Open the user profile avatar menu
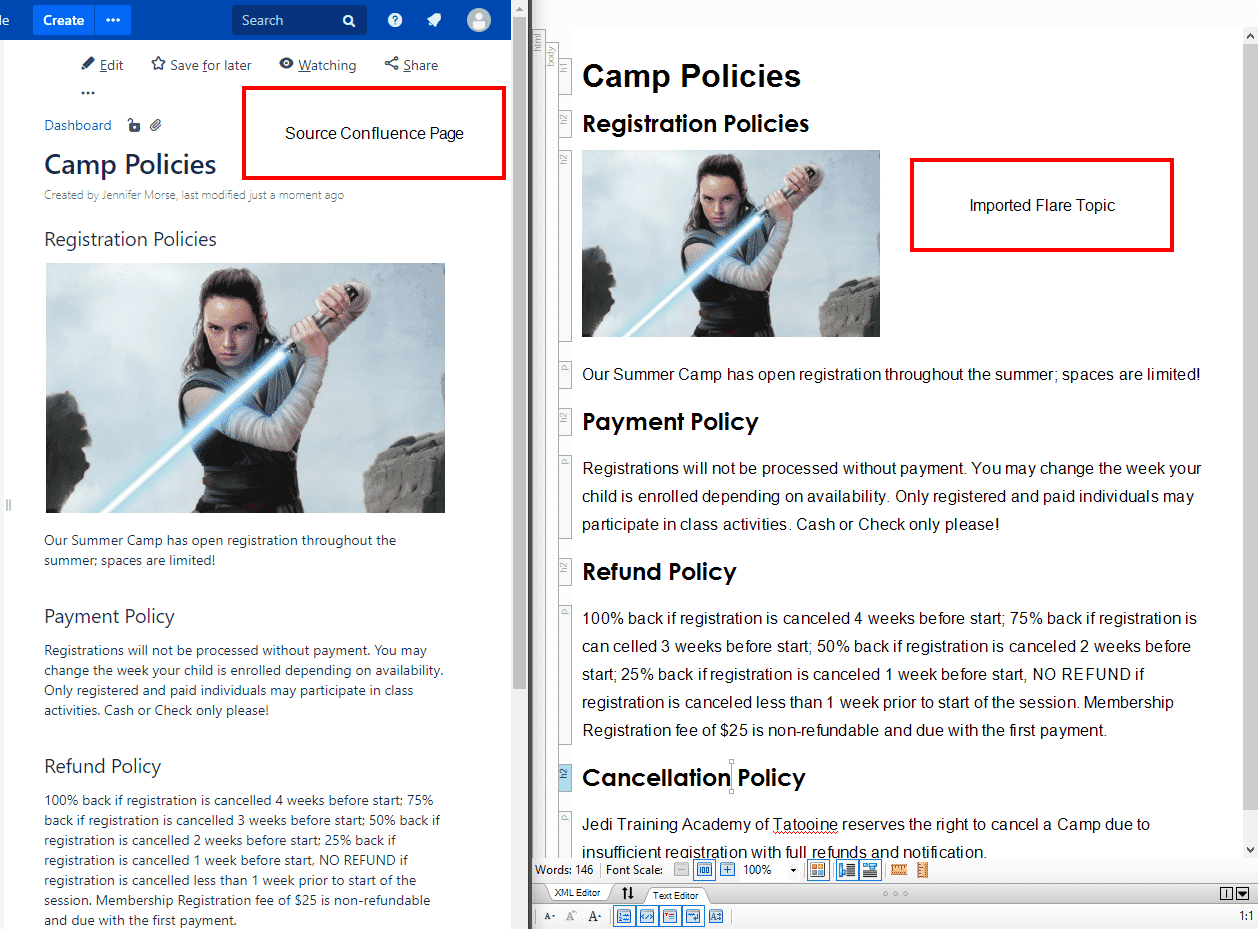 tap(479, 20)
